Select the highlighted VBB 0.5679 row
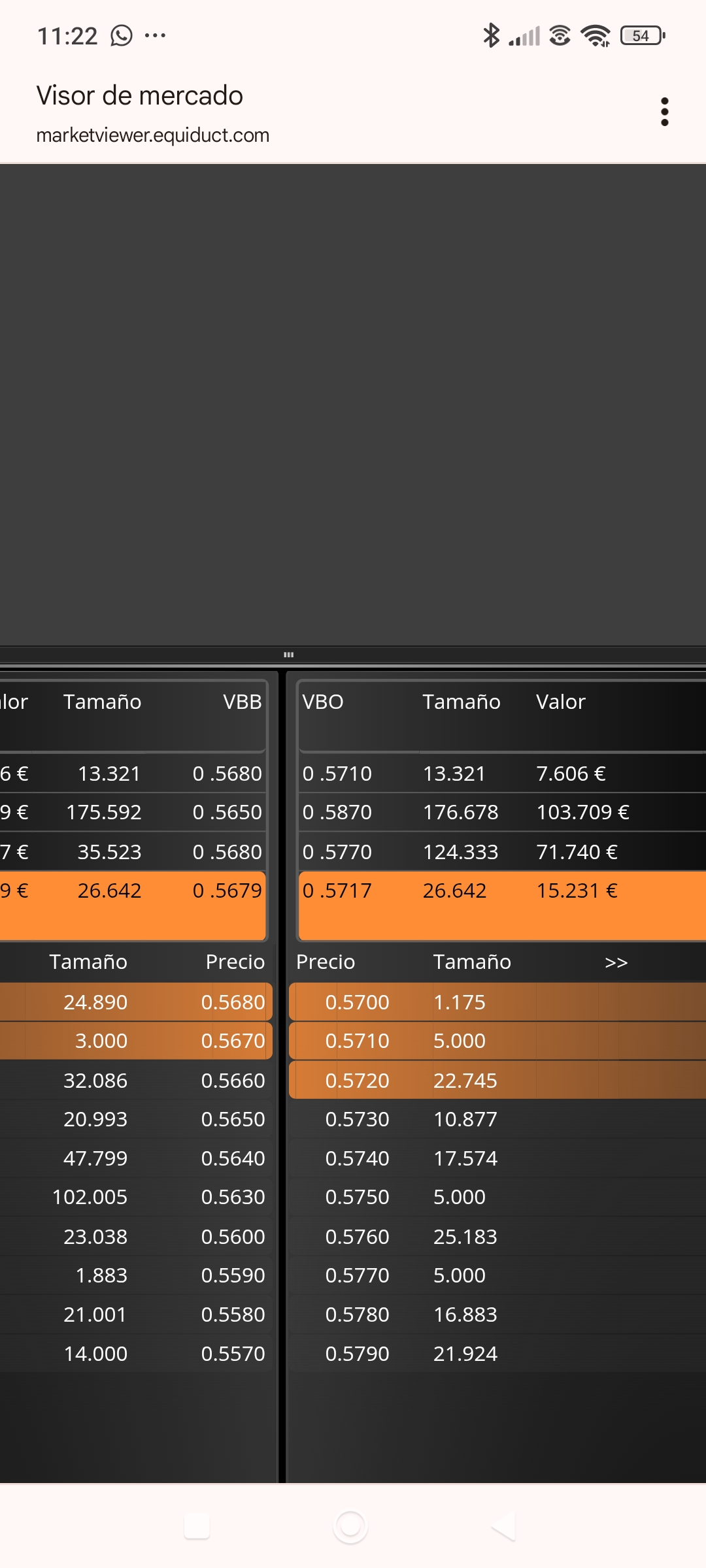The width and height of the screenshot is (706, 1568). tap(133, 906)
